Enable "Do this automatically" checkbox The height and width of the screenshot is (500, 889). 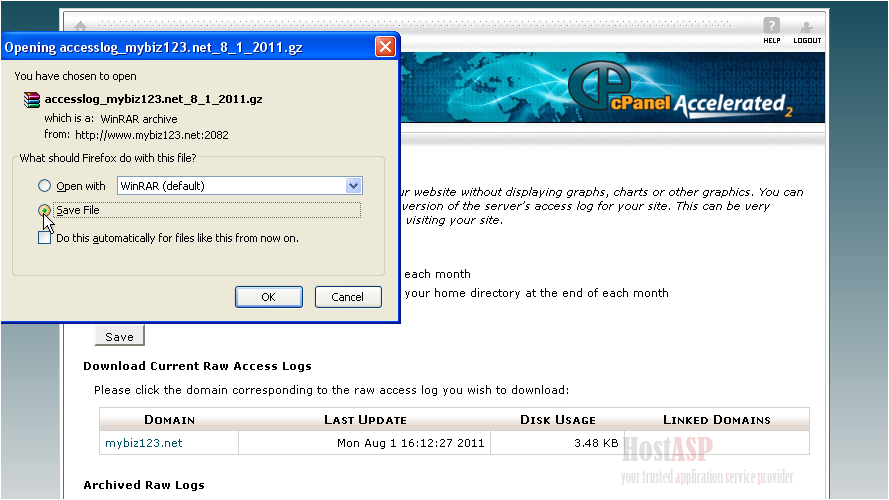click(44, 238)
